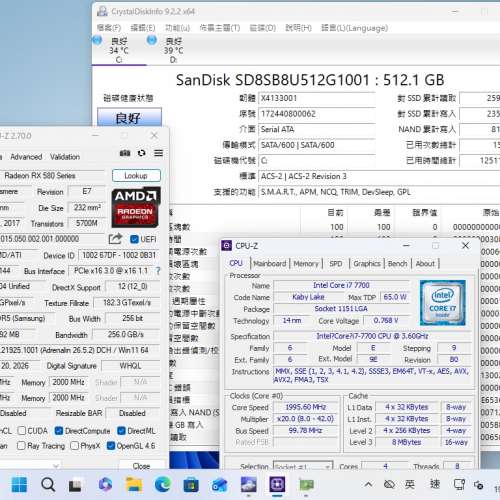The image size is (500, 500).
Task: Open the Windows Start menu
Action: pos(19,485)
